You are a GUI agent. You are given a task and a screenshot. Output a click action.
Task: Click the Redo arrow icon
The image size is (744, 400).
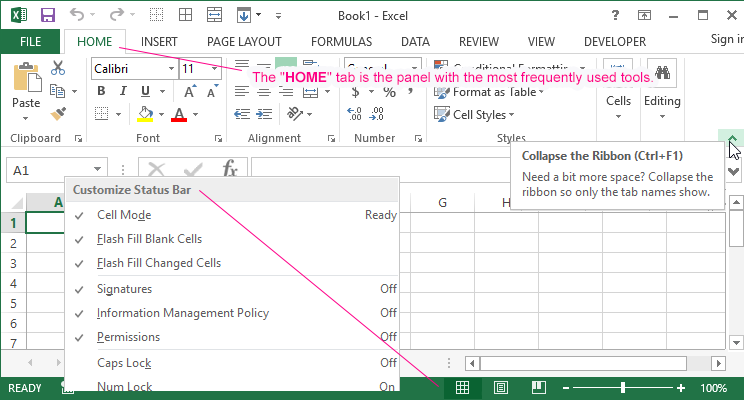(x=116, y=15)
